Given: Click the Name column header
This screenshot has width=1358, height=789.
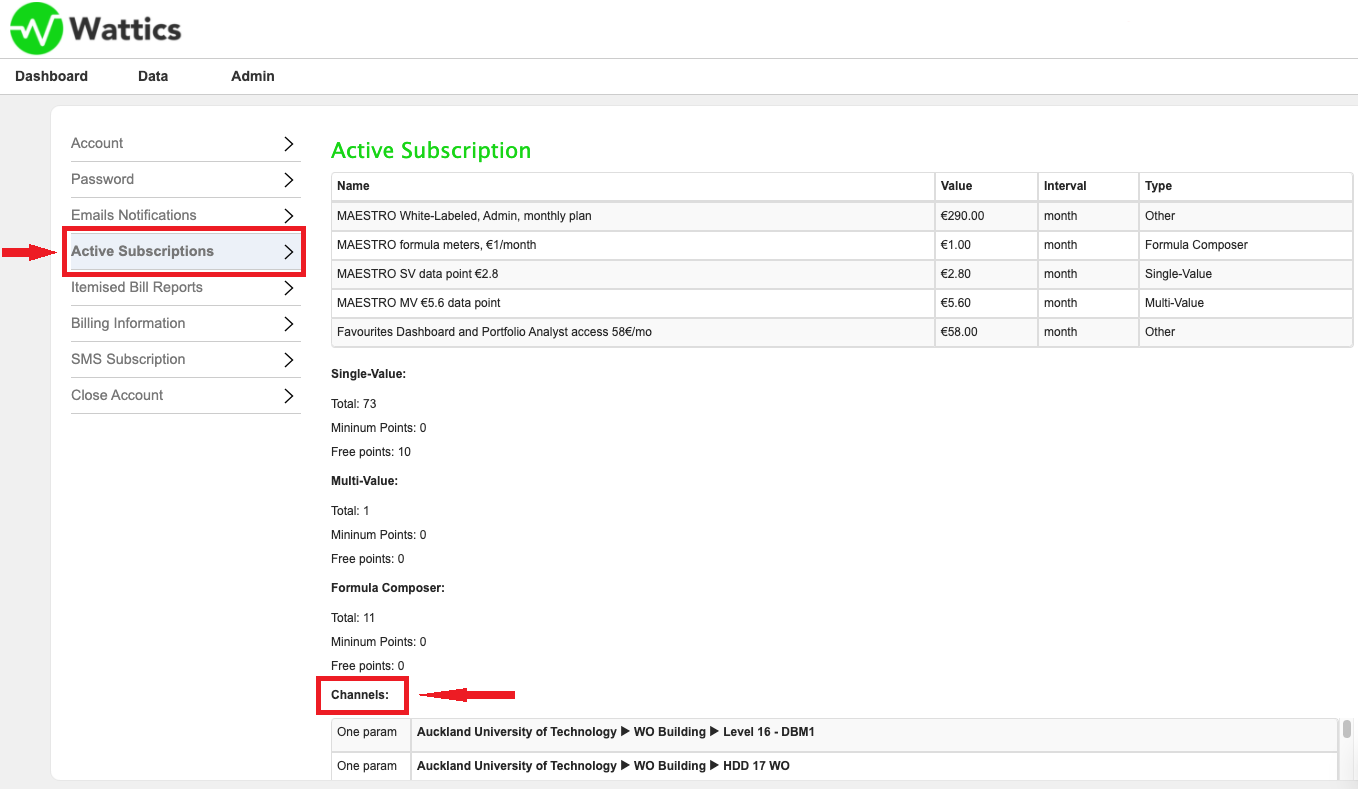Looking at the screenshot, I should pyautogui.click(x=633, y=186).
